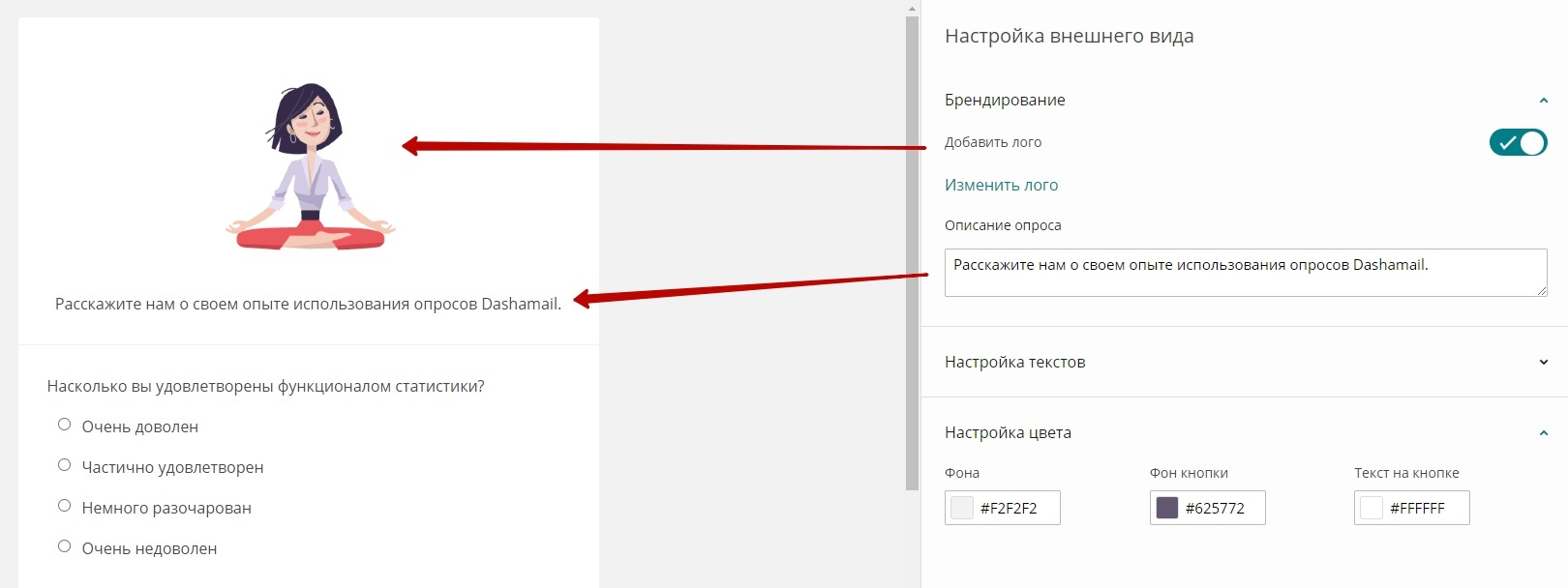Screen dimensions: 1568x588
Task: Click the meditating woman logo image
Action: 310,166
